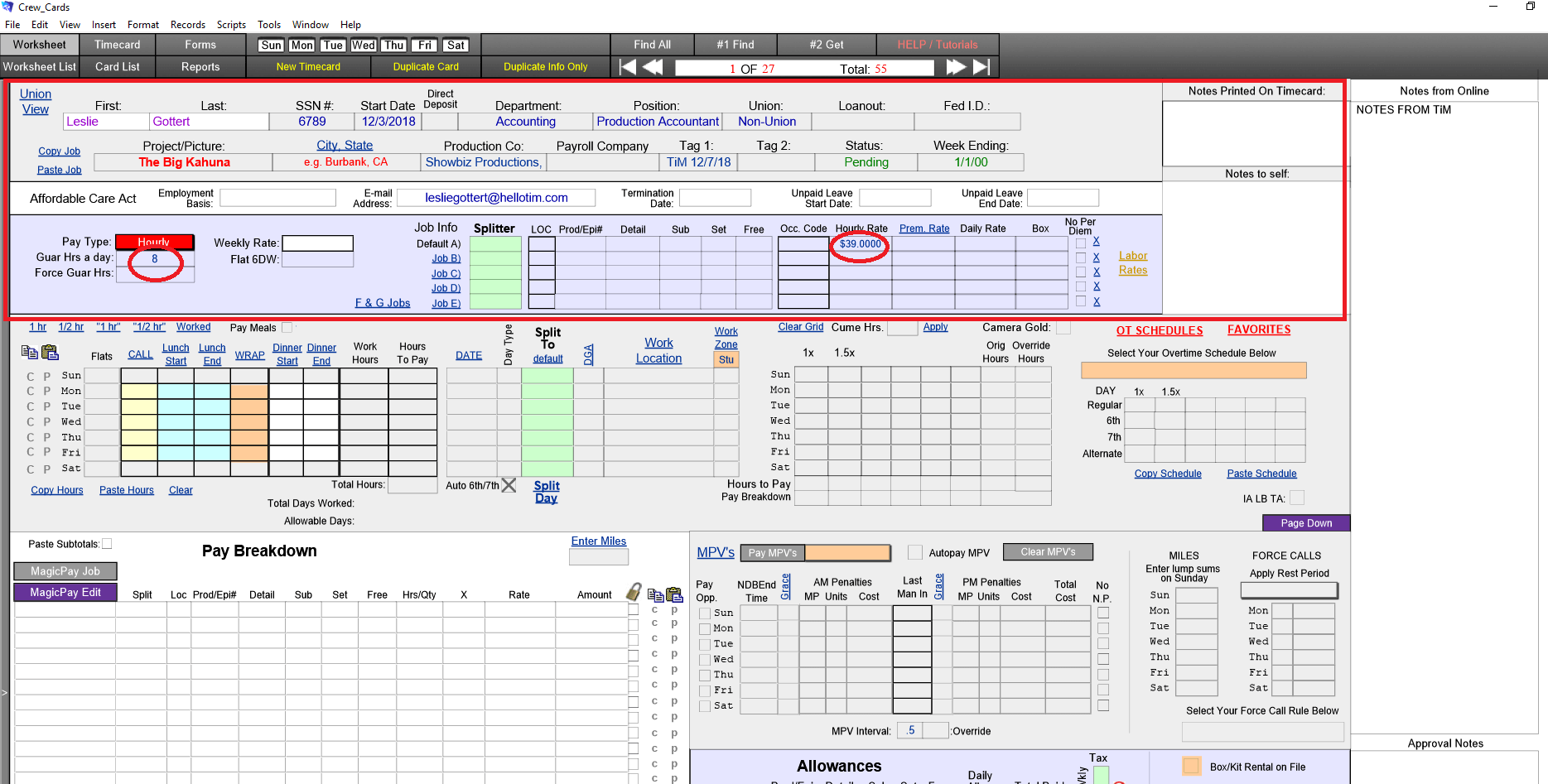Go to the next record arrow
Screen dimensions: 1548x784
pyautogui.click(x=956, y=67)
